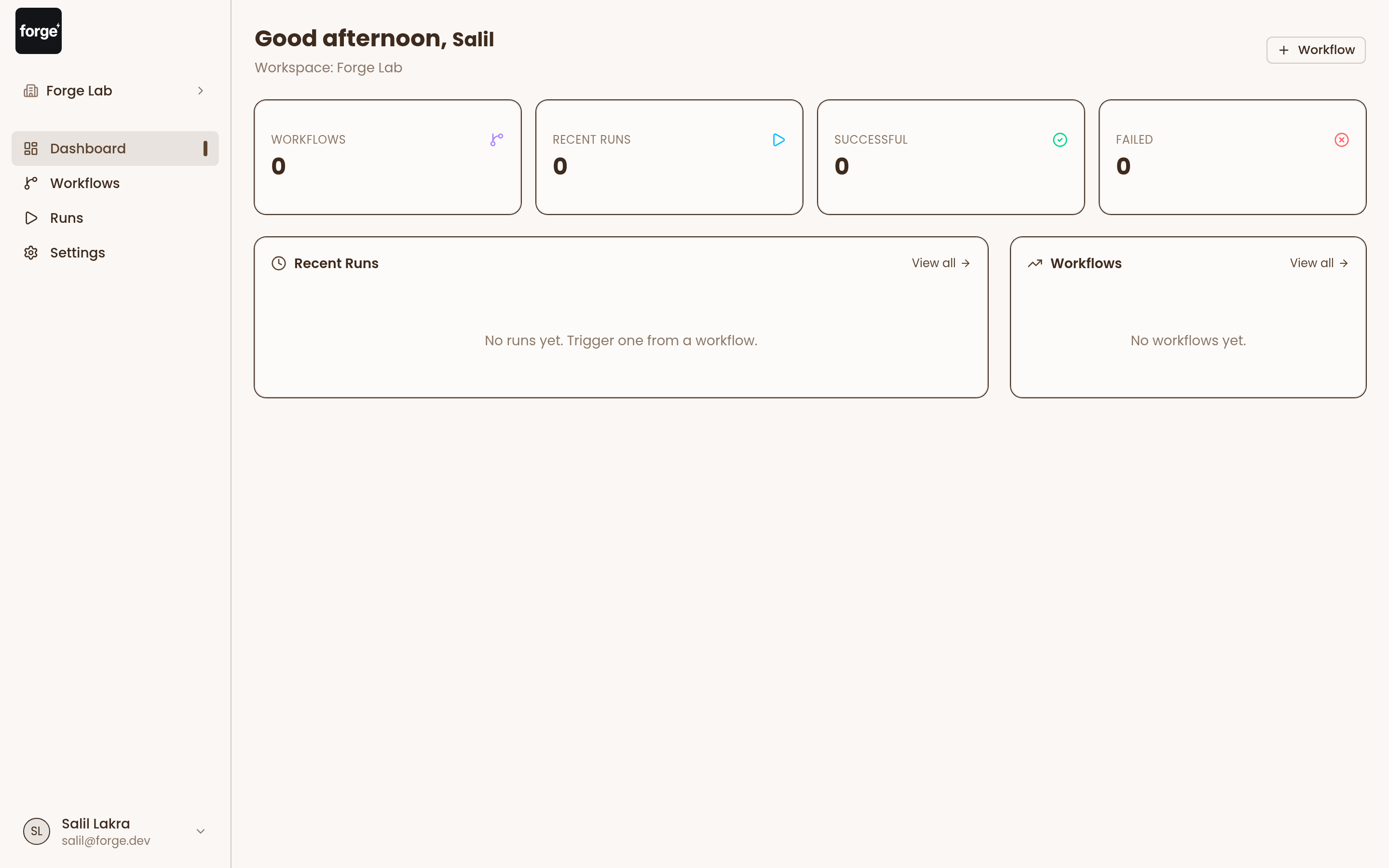Click the Workflows branch icon in sidebar
Screen dimensions: 1389x868
tap(31, 183)
